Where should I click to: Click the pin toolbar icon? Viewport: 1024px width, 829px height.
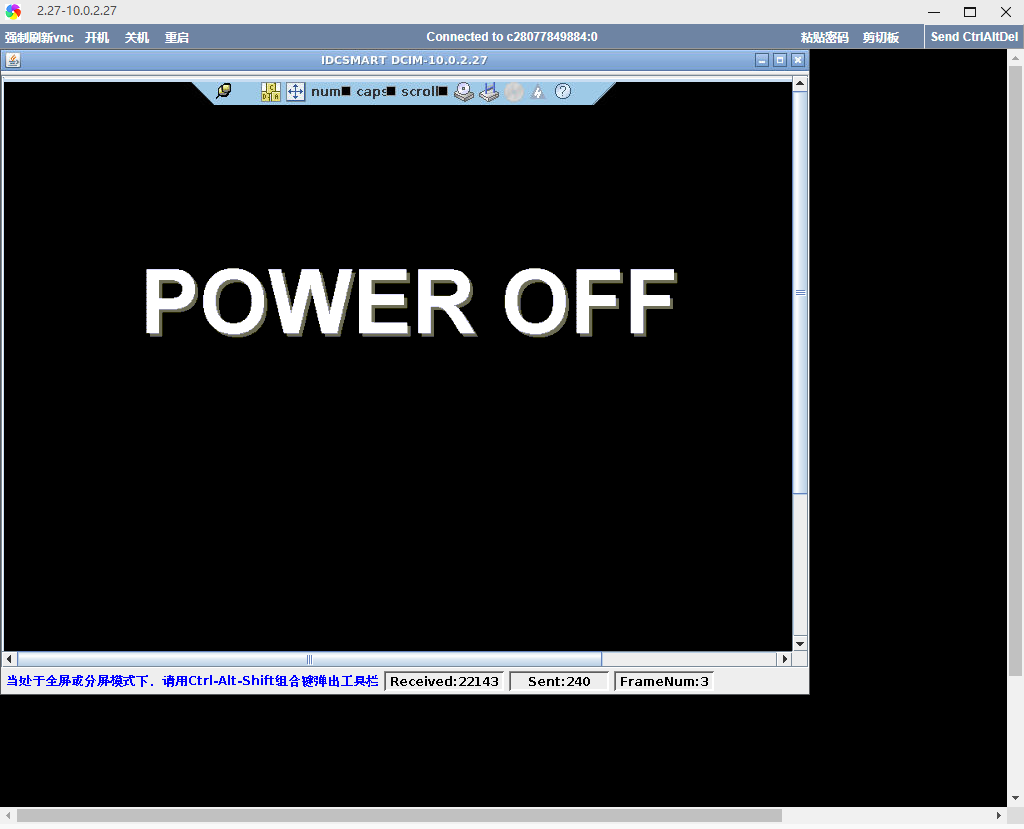tap(224, 91)
